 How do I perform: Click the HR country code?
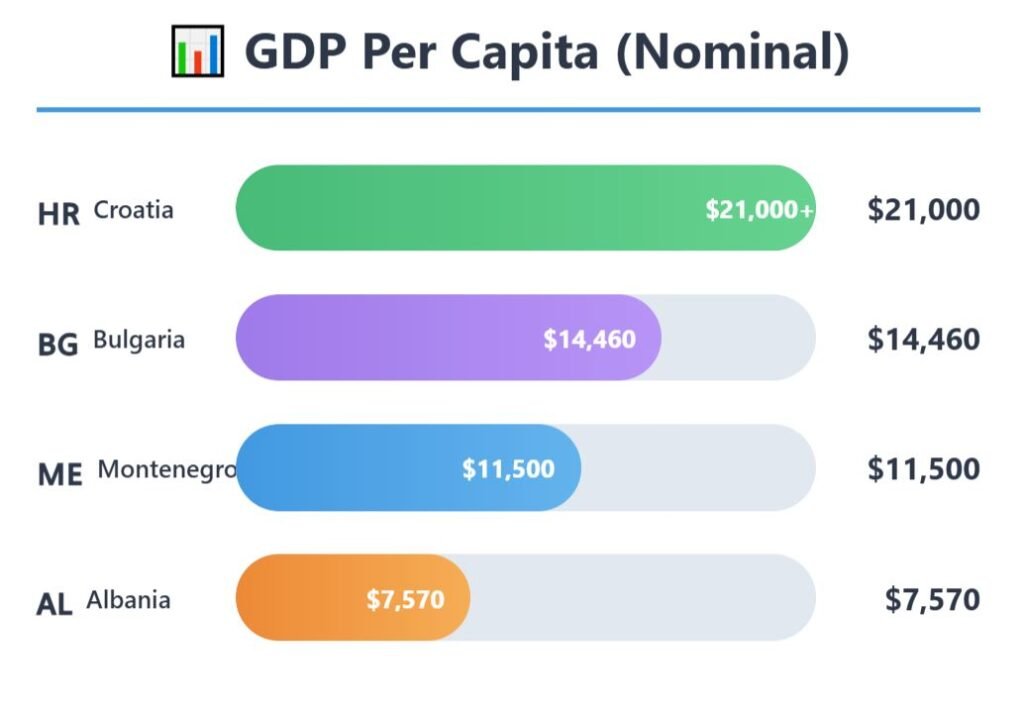tap(58, 213)
